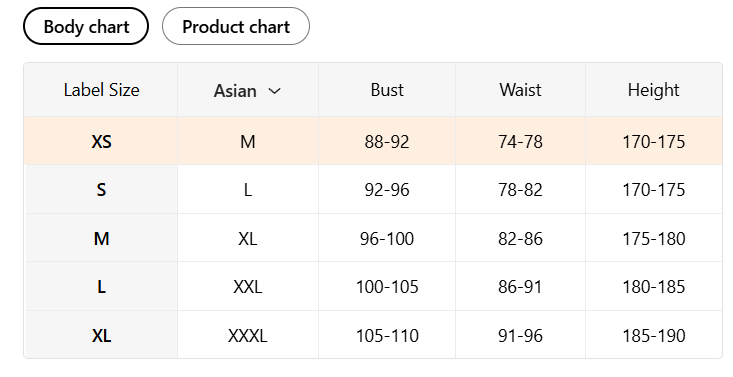The width and height of the screenshot is (733, 377).
Task: Click the 185-190 height cell
Action: pos(653,335)
